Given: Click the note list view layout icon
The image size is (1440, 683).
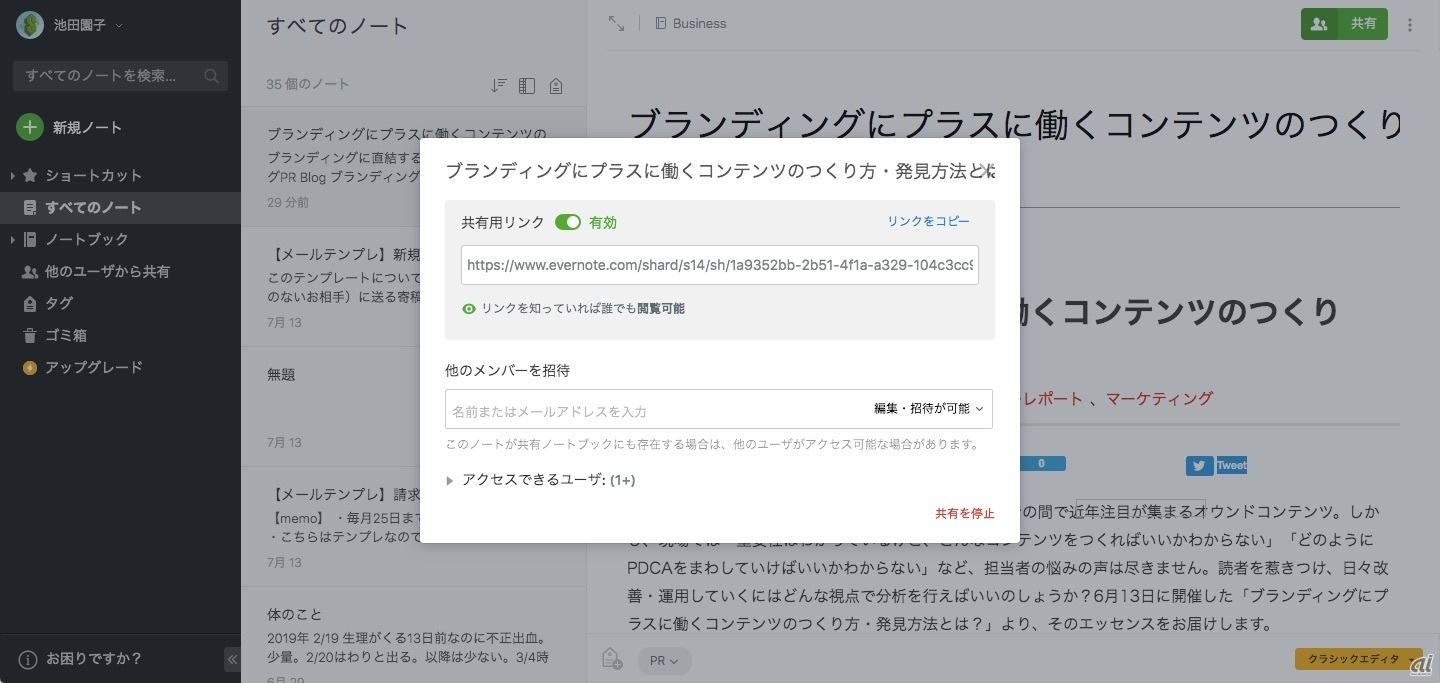Looking at the screenshot, I should (x=527, y=86).
